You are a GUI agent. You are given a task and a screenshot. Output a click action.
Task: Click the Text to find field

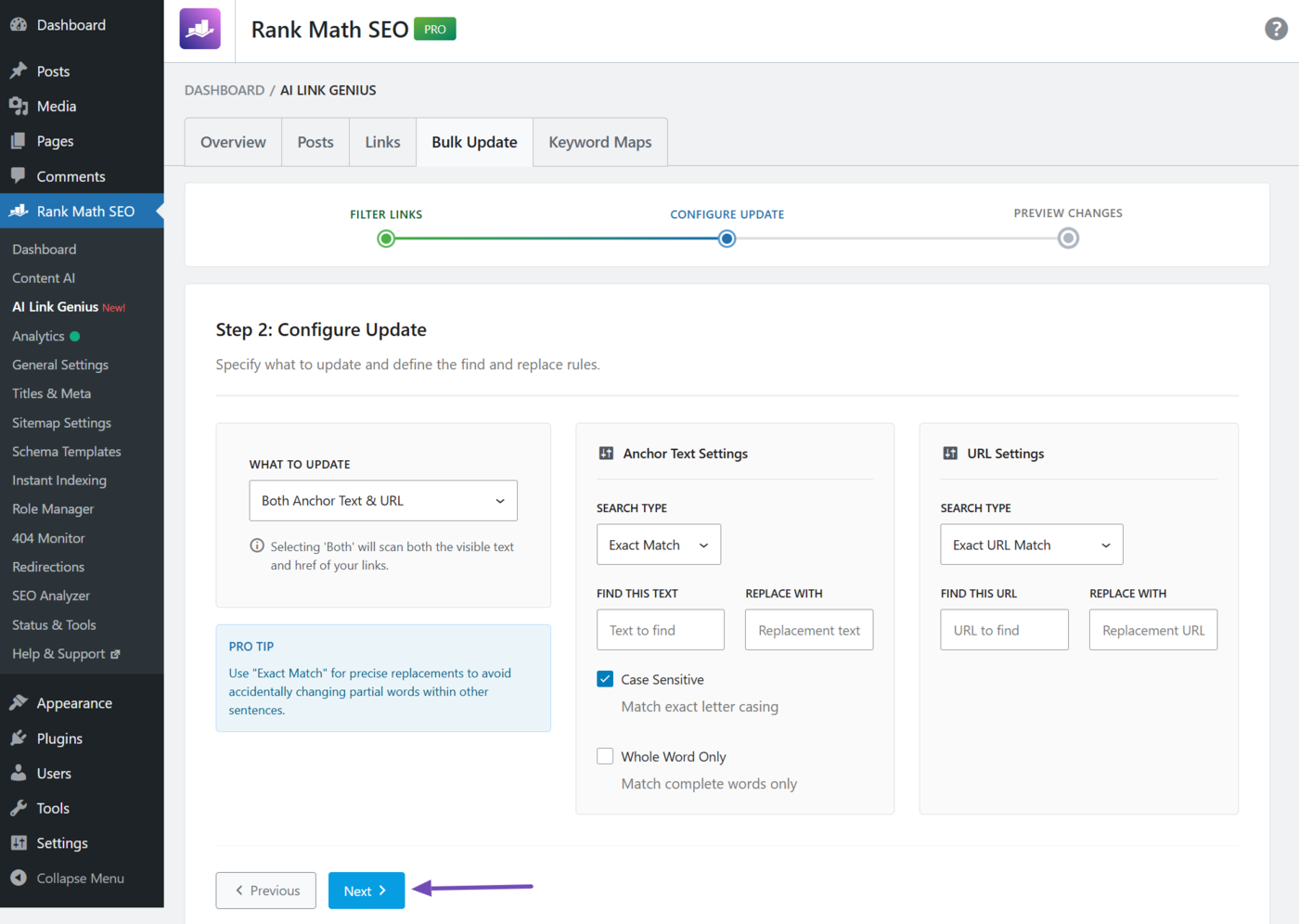point(661,630)
